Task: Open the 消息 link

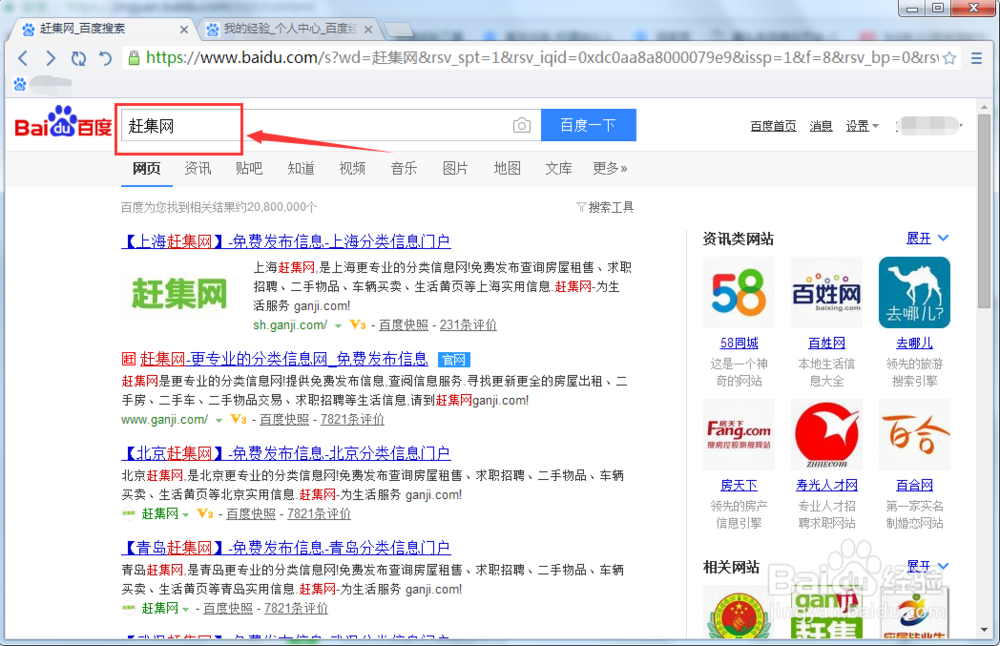Action: coord(821,126)
